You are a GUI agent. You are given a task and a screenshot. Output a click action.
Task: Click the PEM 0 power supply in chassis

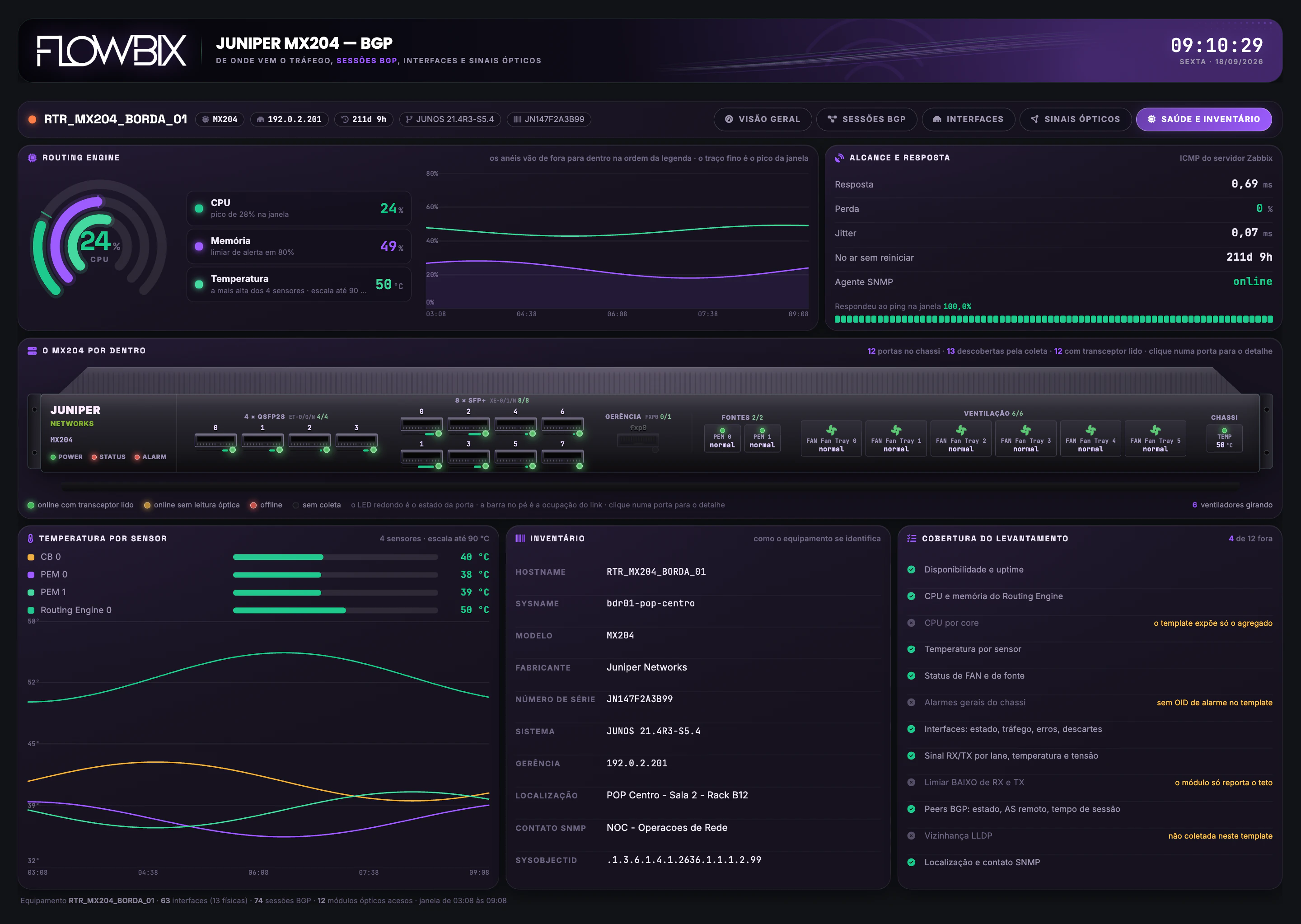[x=722, y=438]
